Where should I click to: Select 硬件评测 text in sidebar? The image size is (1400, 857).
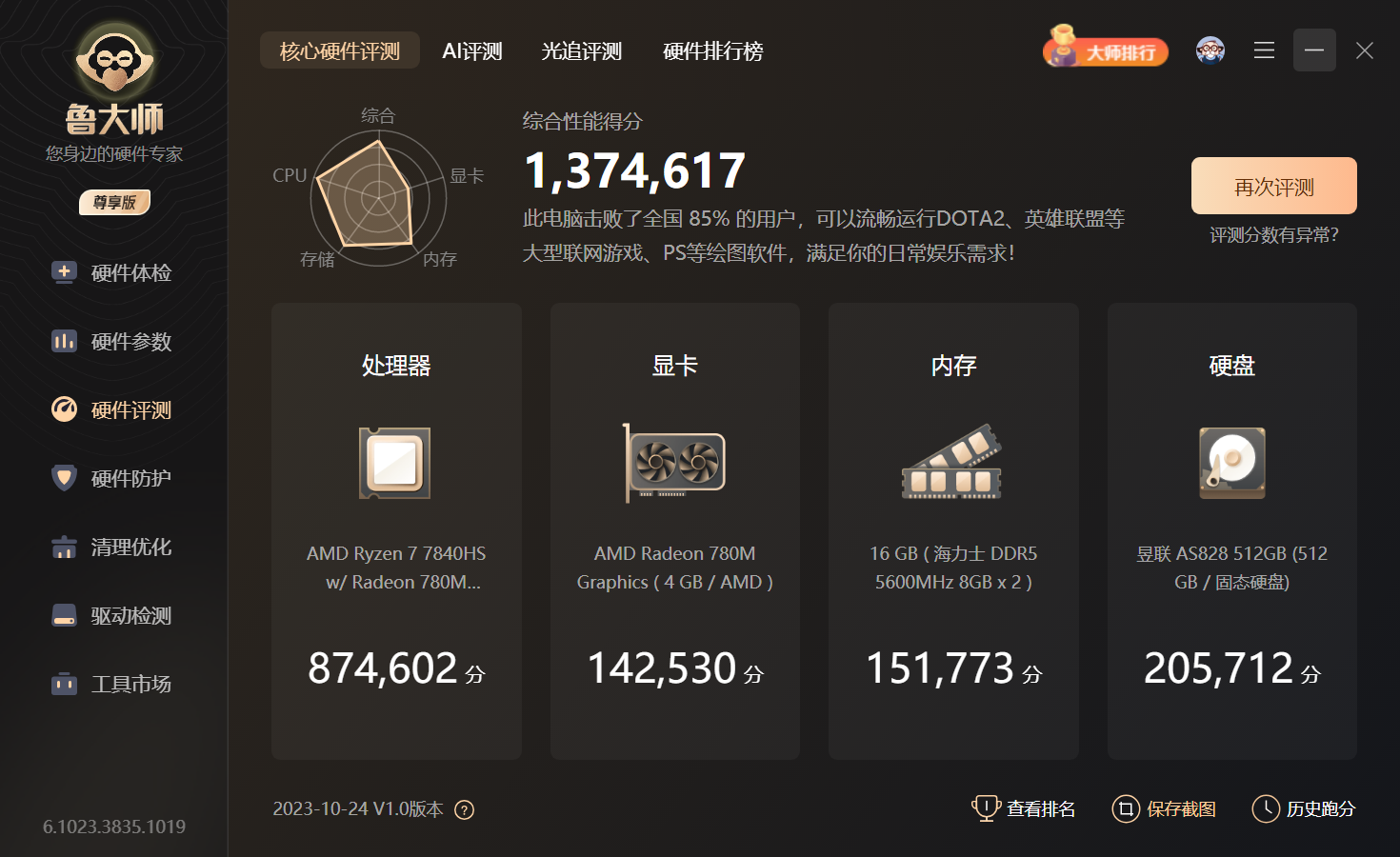[x=131, y=410]
